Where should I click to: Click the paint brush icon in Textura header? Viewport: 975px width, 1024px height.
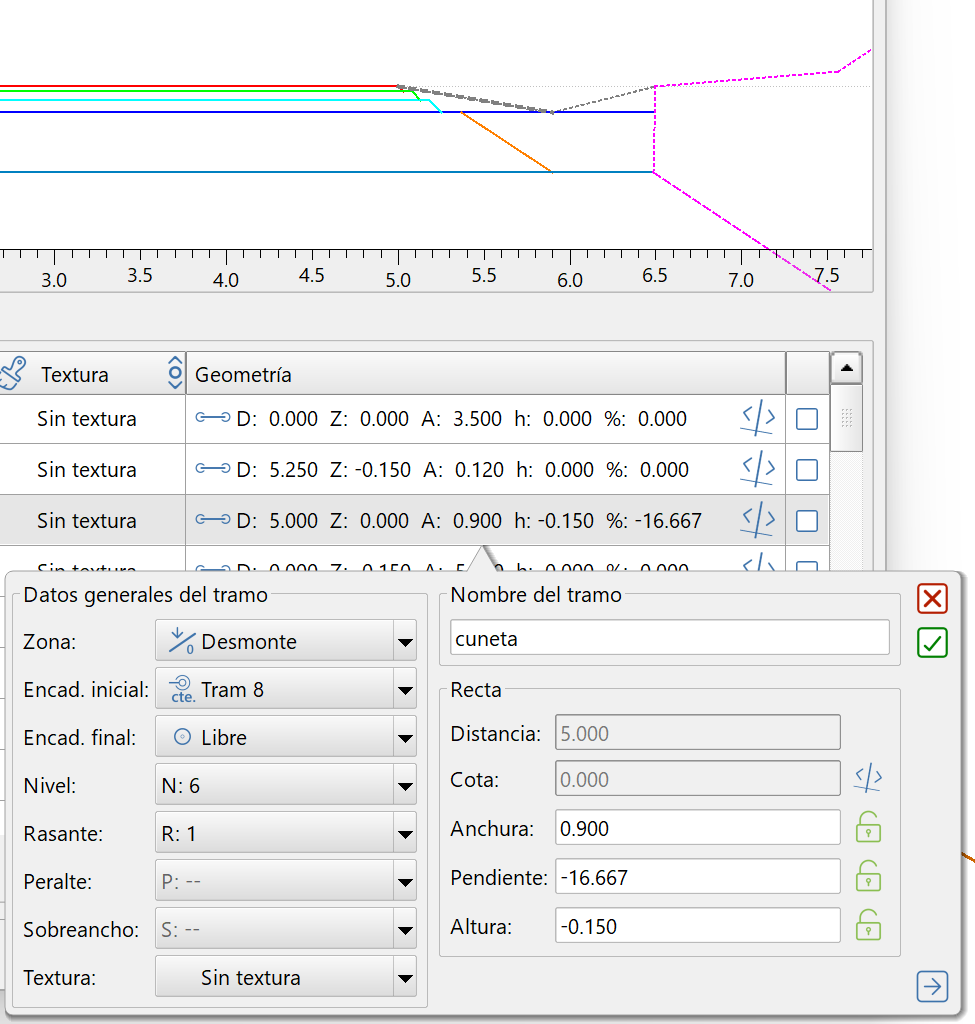(12, 374)
